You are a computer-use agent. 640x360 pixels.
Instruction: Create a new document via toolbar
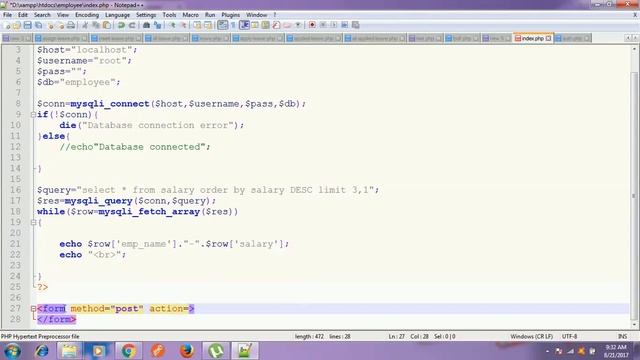click(6, 25)
